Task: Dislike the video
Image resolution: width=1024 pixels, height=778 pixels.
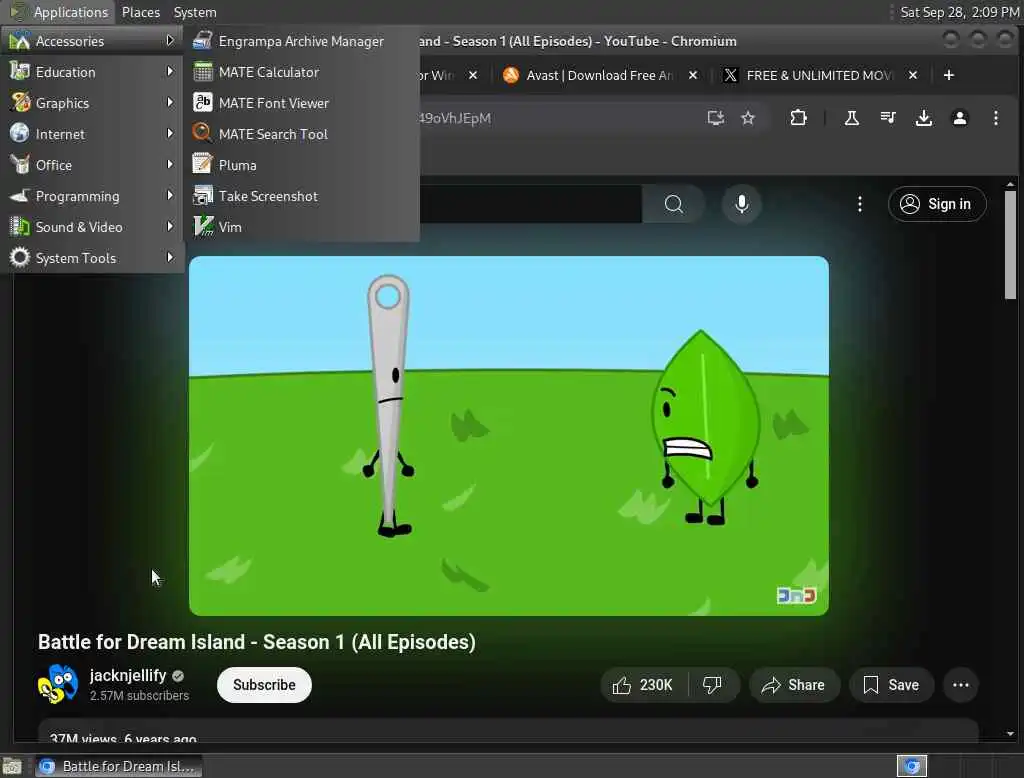Action: 712,685
